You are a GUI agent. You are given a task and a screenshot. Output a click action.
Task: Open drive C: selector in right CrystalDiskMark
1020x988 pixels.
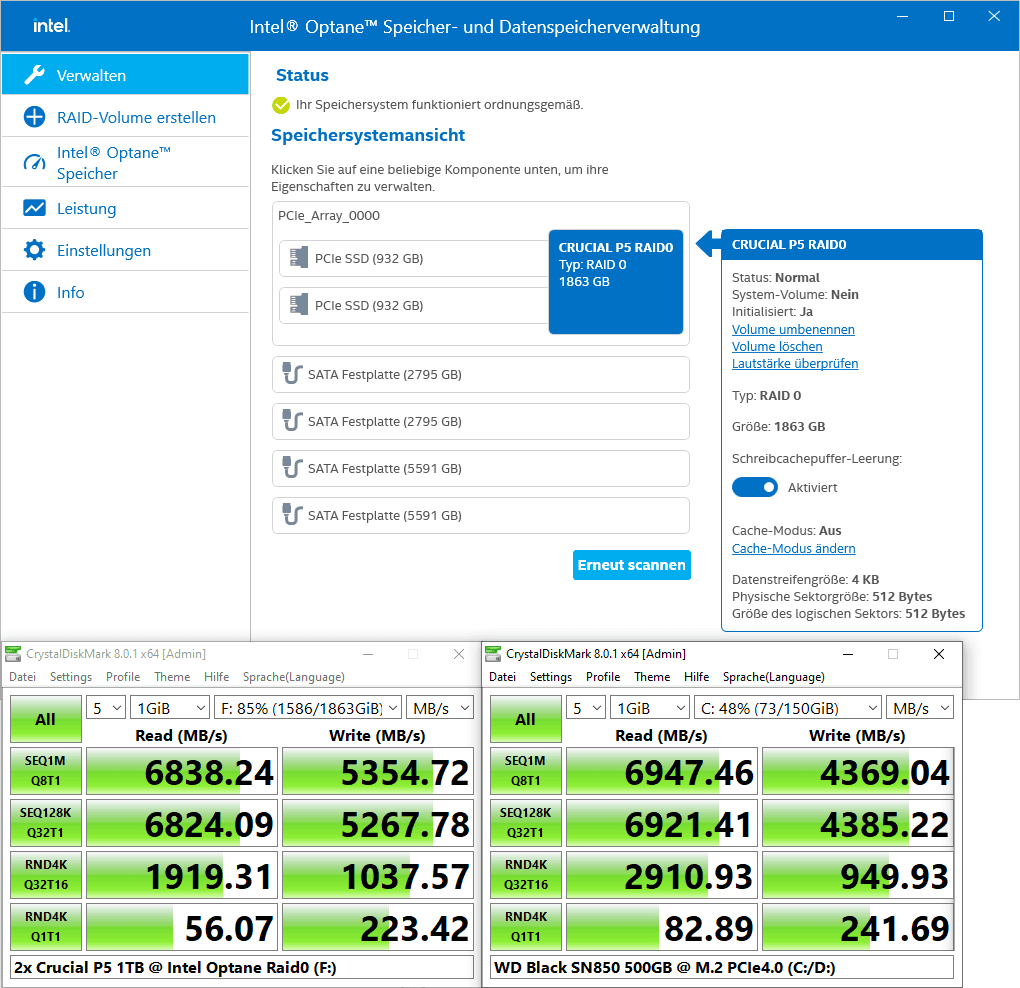tap(788, 708)
